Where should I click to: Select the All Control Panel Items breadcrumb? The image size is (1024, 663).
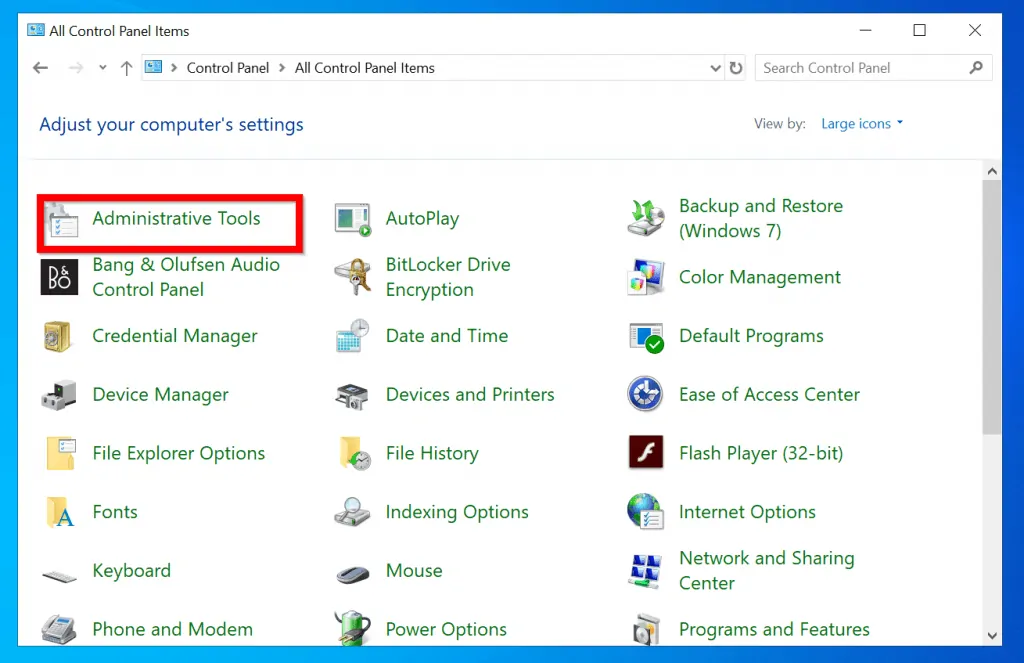(x=364, y=68)
